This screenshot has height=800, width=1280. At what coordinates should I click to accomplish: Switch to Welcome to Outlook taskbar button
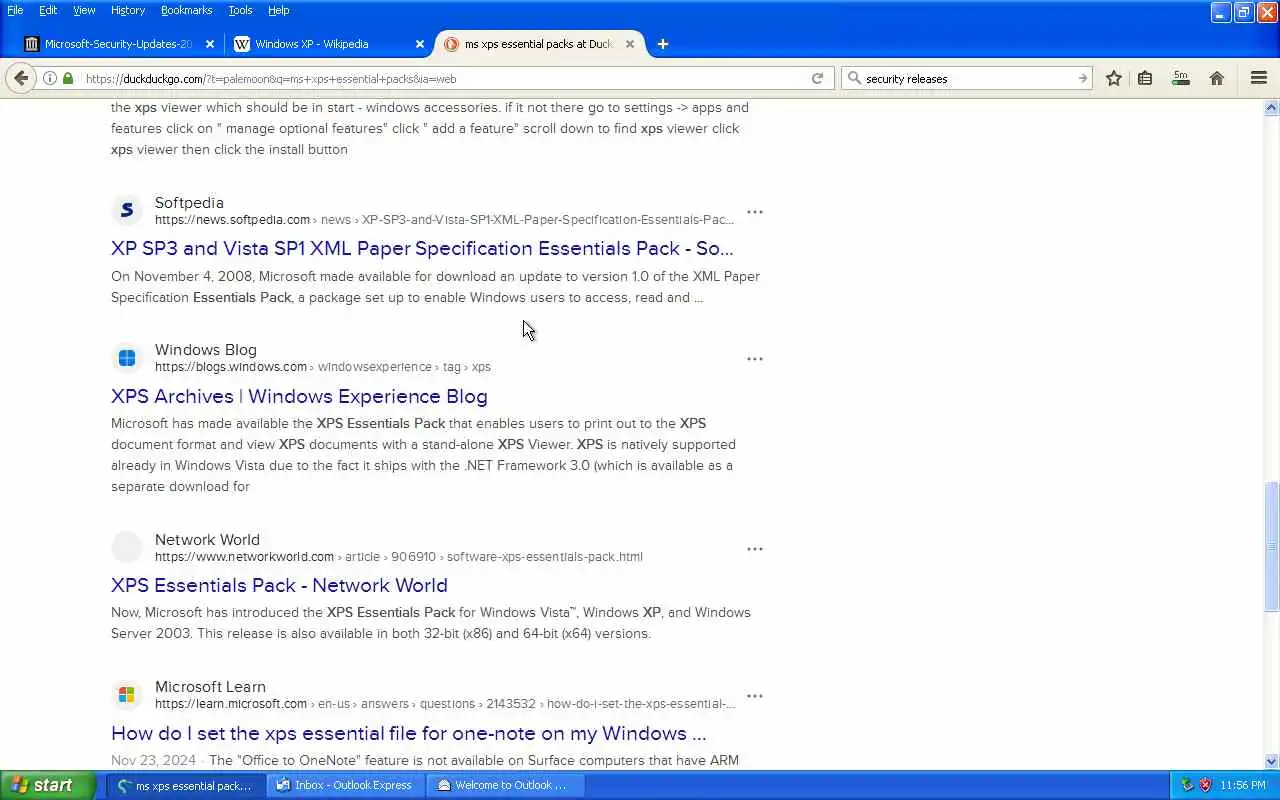click(x=506, y=785)
